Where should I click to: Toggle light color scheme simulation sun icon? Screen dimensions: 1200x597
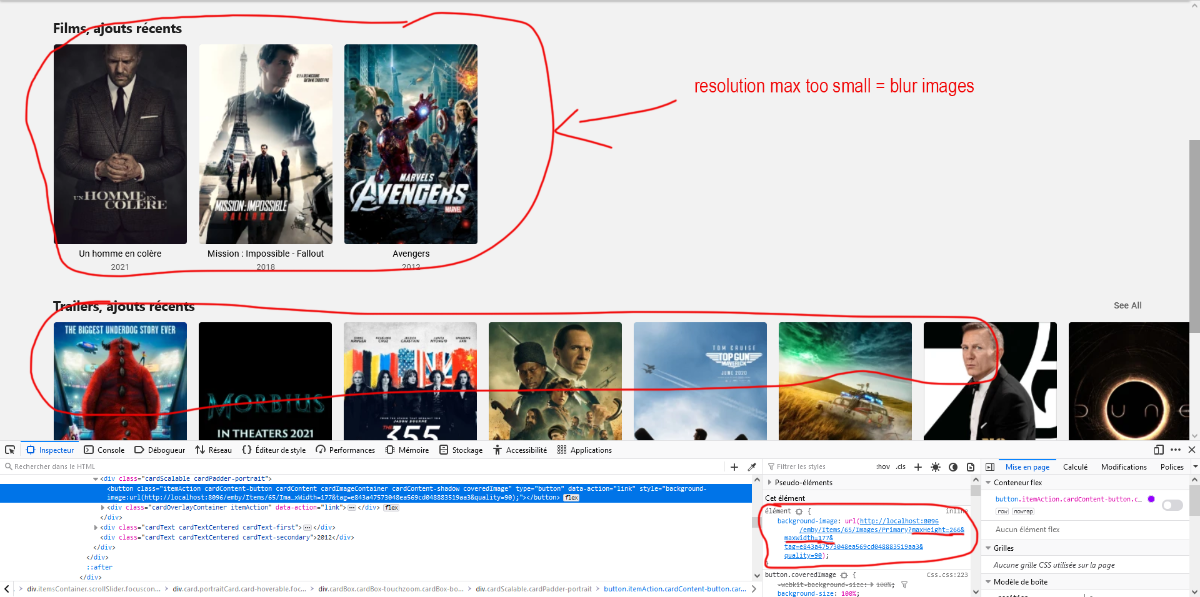coord(935,467)
